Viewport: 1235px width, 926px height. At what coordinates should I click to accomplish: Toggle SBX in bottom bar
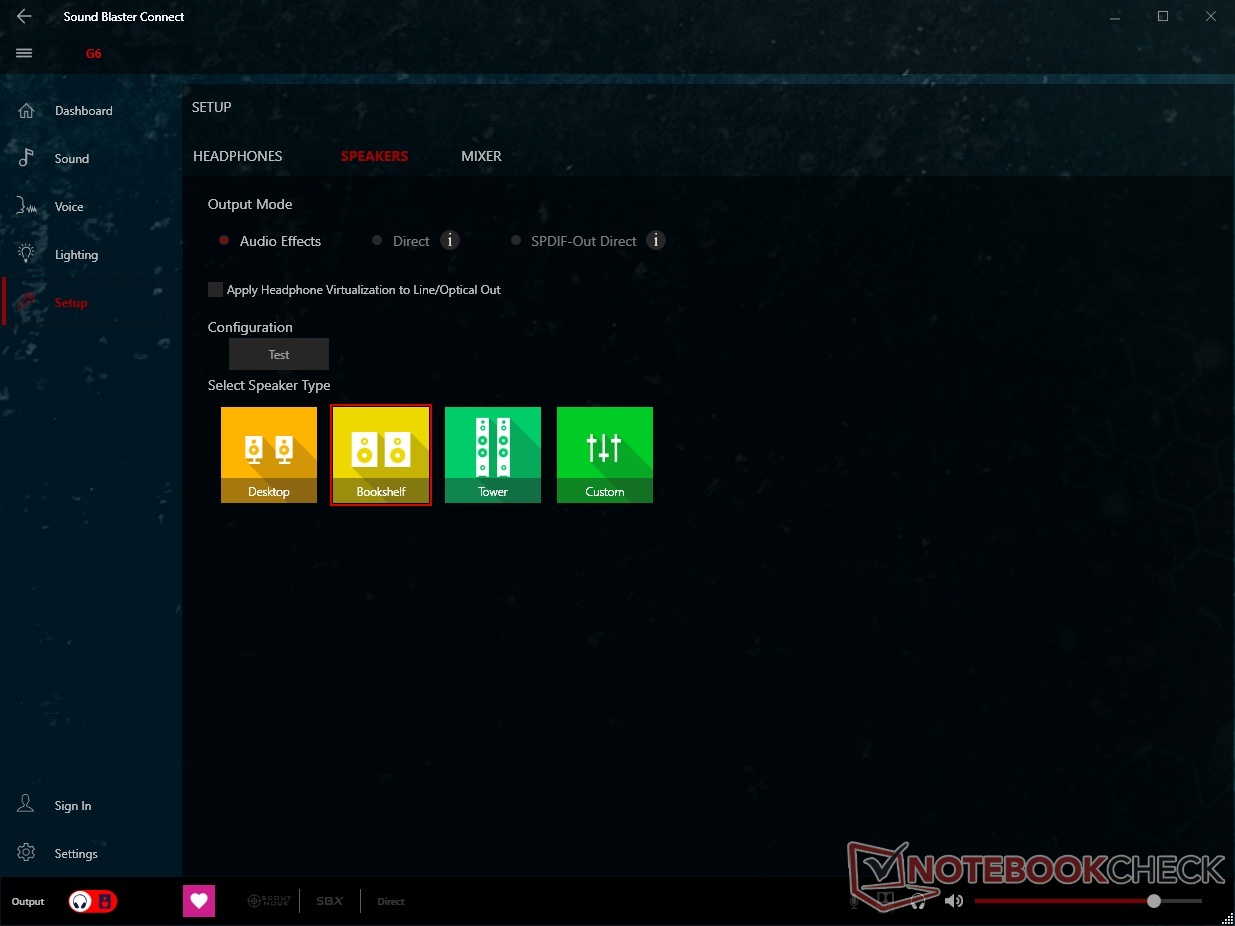click(x=329, y=901)
